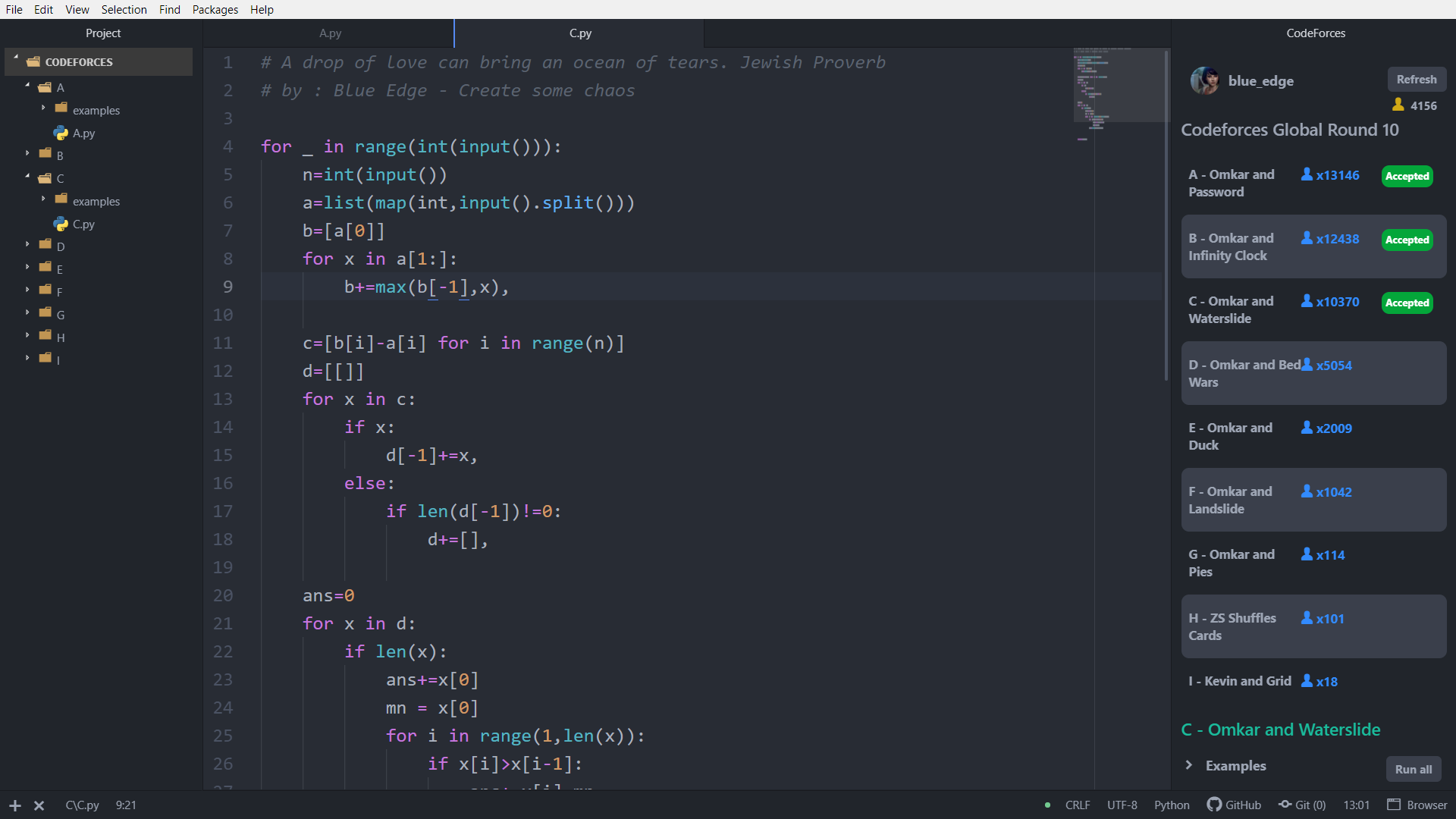Image resolution: width=1456 pixels, height=819 pixels.
Task: Click the UTF-8 encoding icon in status bar
Action: tap(1122, 805)
